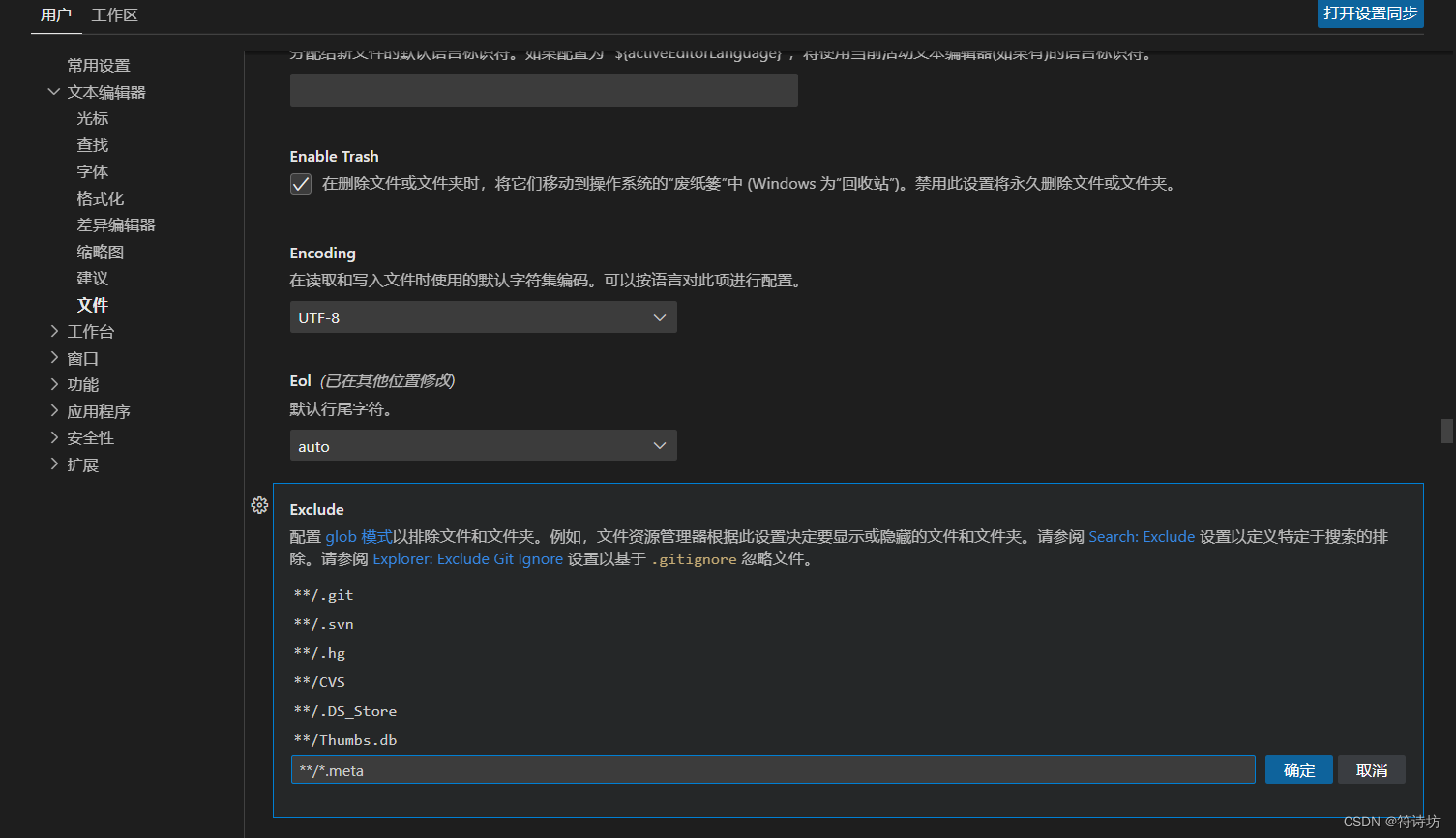Select the **/.DS_Store exclude pattern
1456x838 pixels.
click(345, 711)
